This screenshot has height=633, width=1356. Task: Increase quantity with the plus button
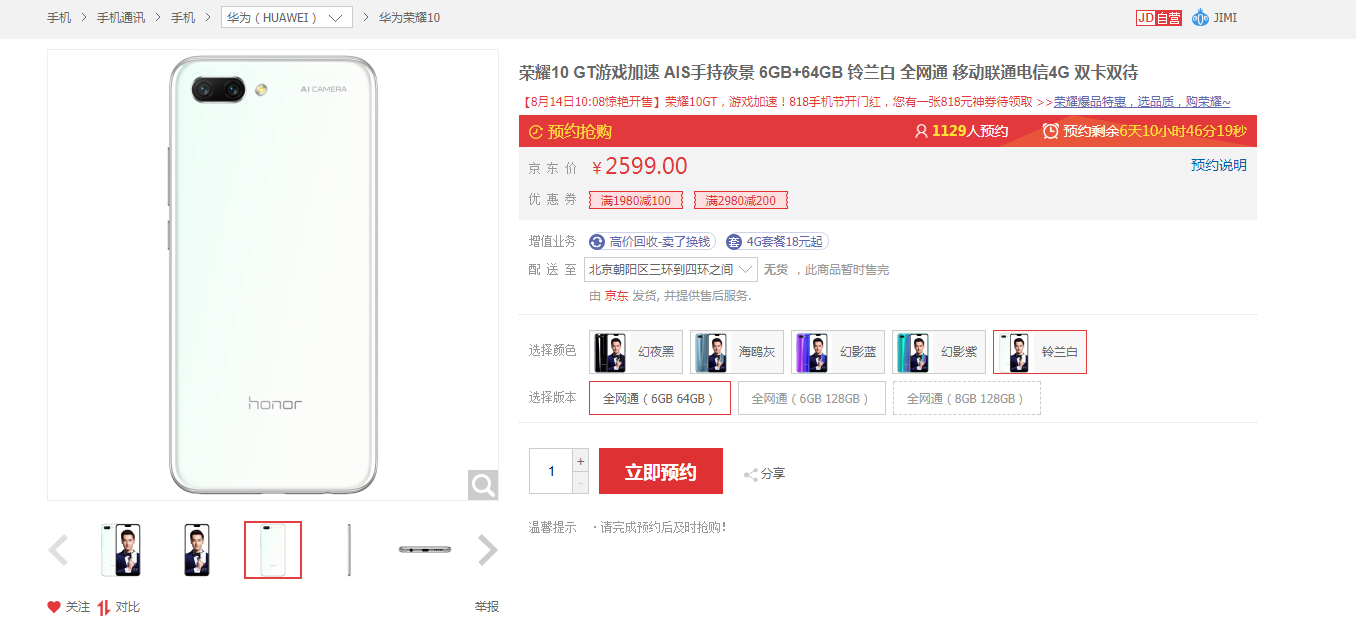pos(580,461)
